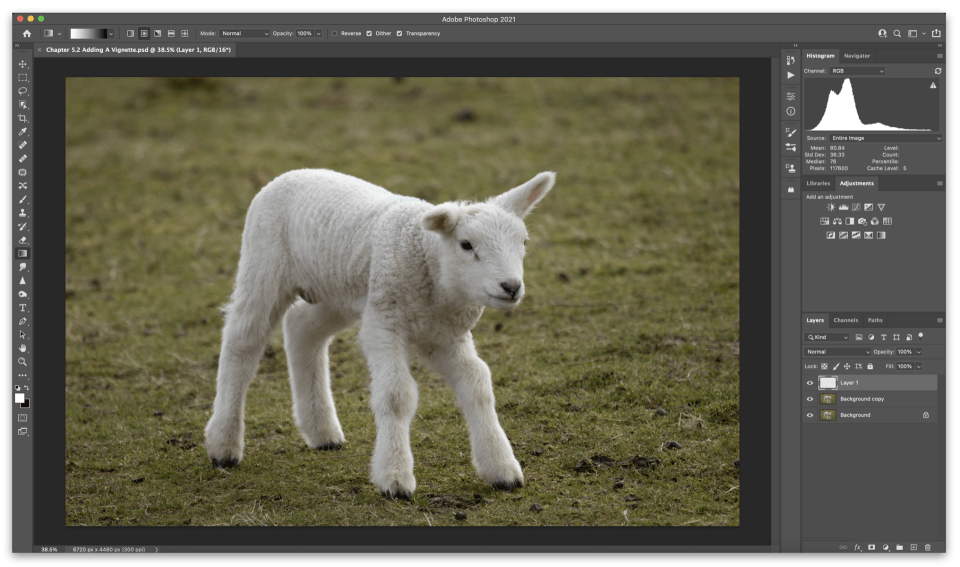Select the Lasso tool
960x567 pixels.
coord(23,91)
